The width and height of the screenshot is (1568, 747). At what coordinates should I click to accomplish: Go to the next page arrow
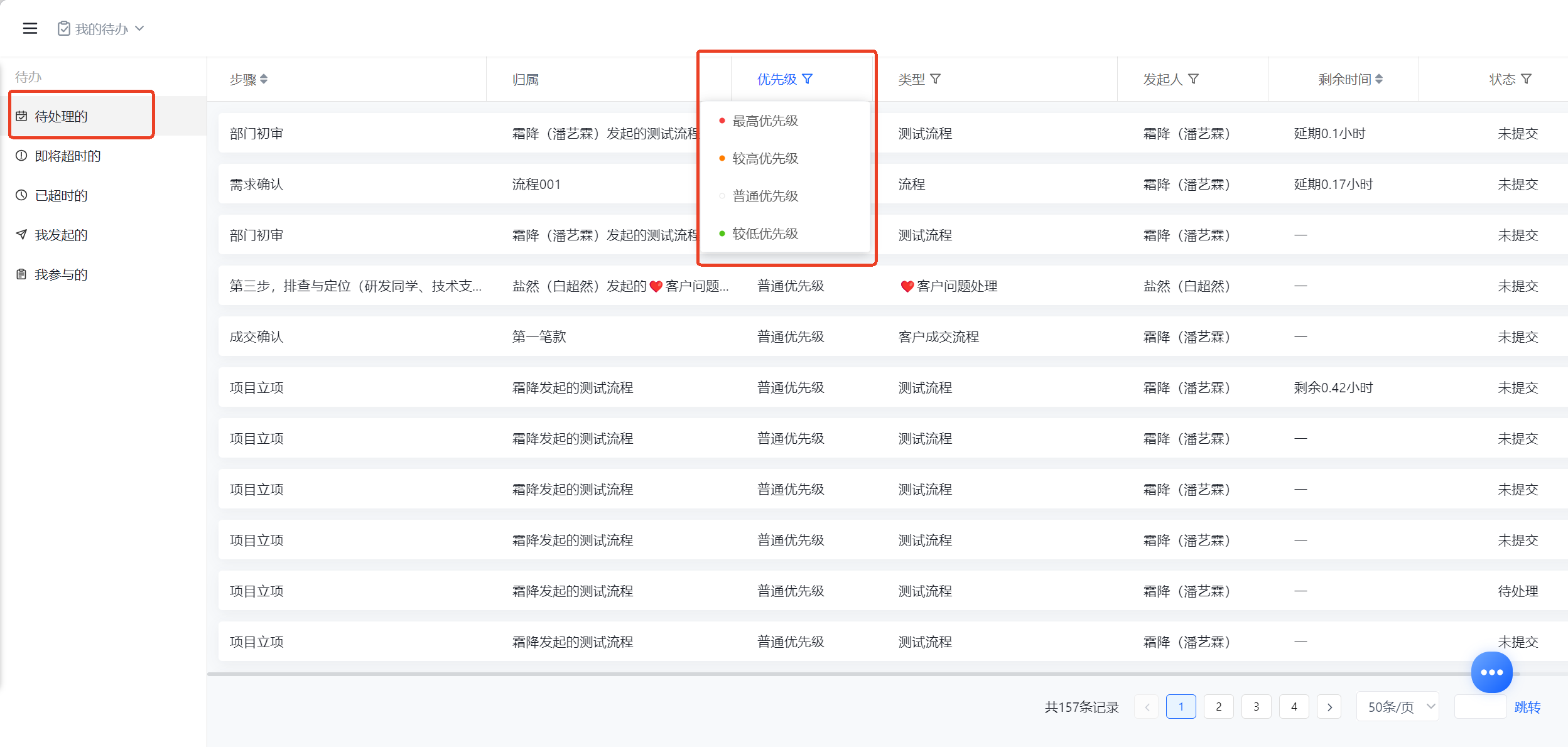point(1329,707)
